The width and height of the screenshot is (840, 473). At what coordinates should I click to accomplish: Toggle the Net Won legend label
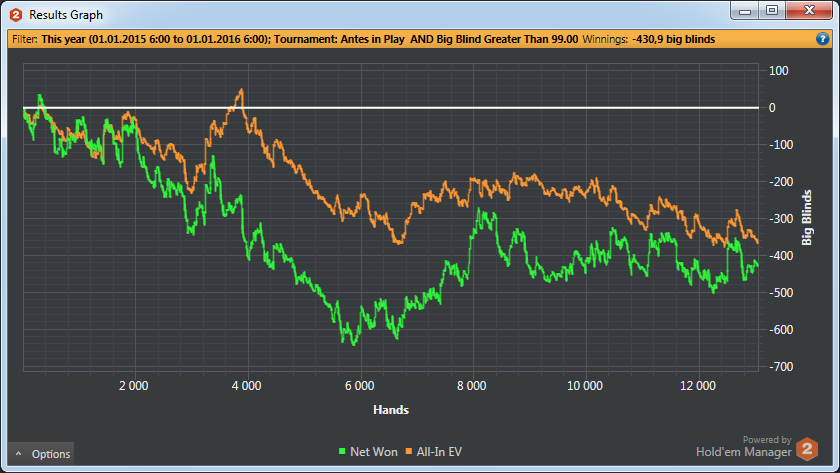click(x=374, y=452)
